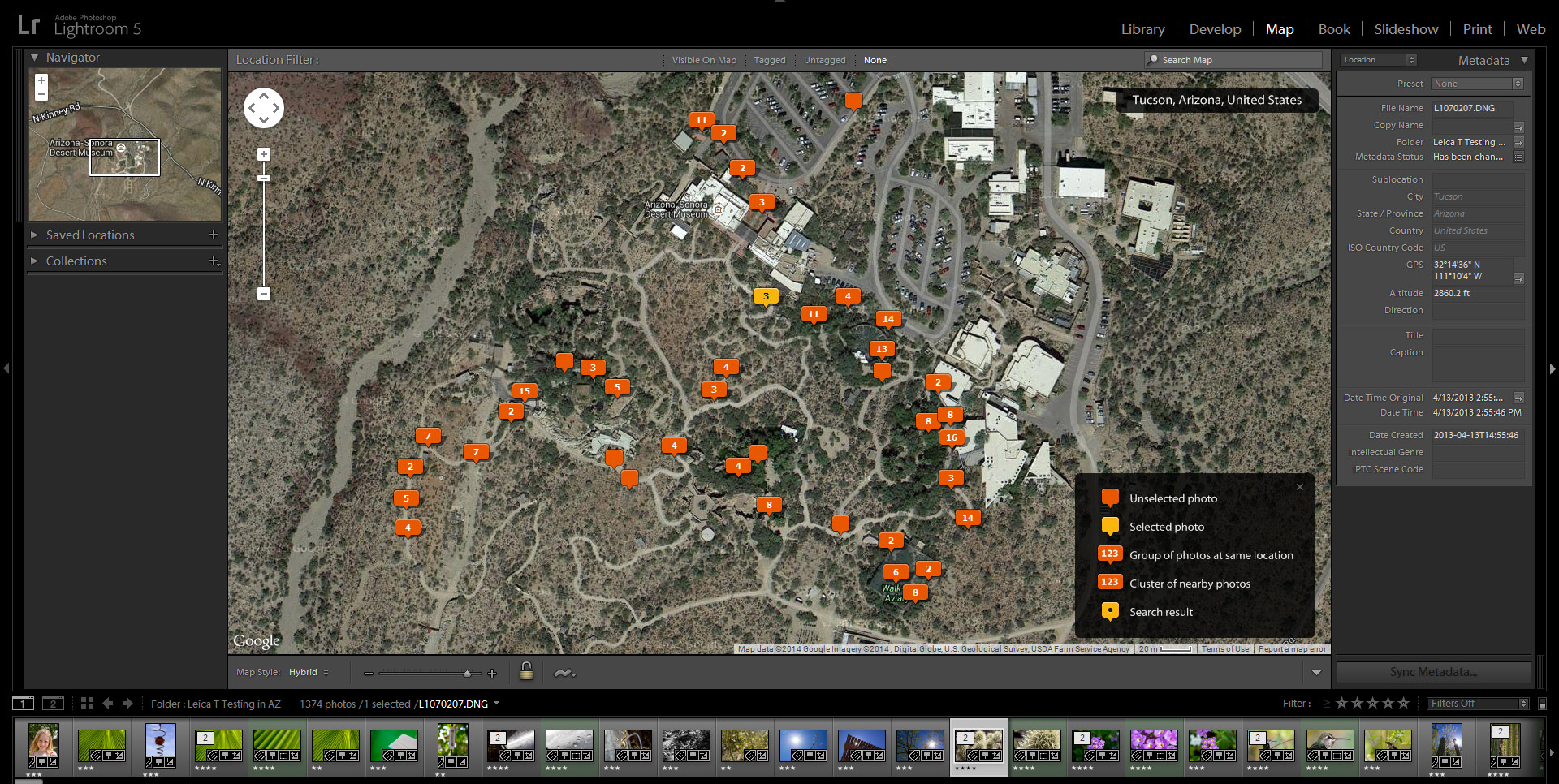Add a new Collection
1559x784 pixels.
pyautogui.click(x=214, y=261)
